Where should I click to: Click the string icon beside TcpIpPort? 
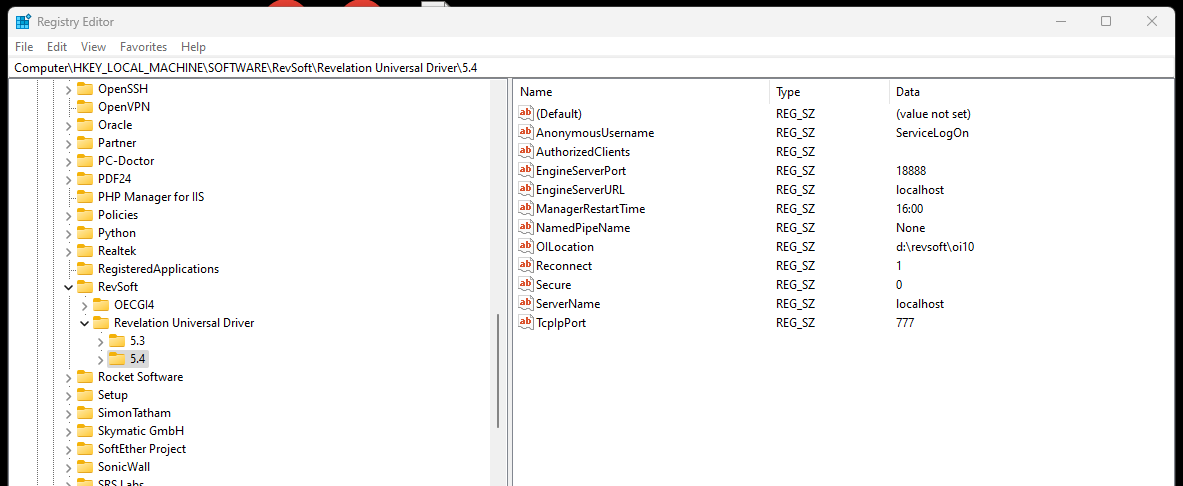(x=526, y=323)
